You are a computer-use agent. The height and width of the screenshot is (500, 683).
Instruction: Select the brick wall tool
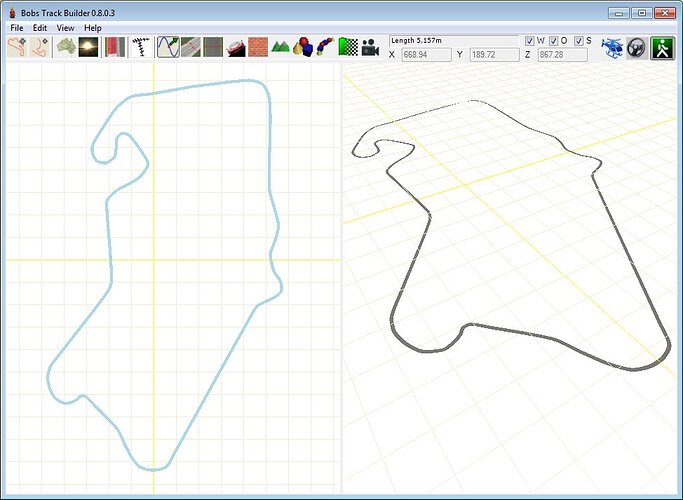[258, 47]
